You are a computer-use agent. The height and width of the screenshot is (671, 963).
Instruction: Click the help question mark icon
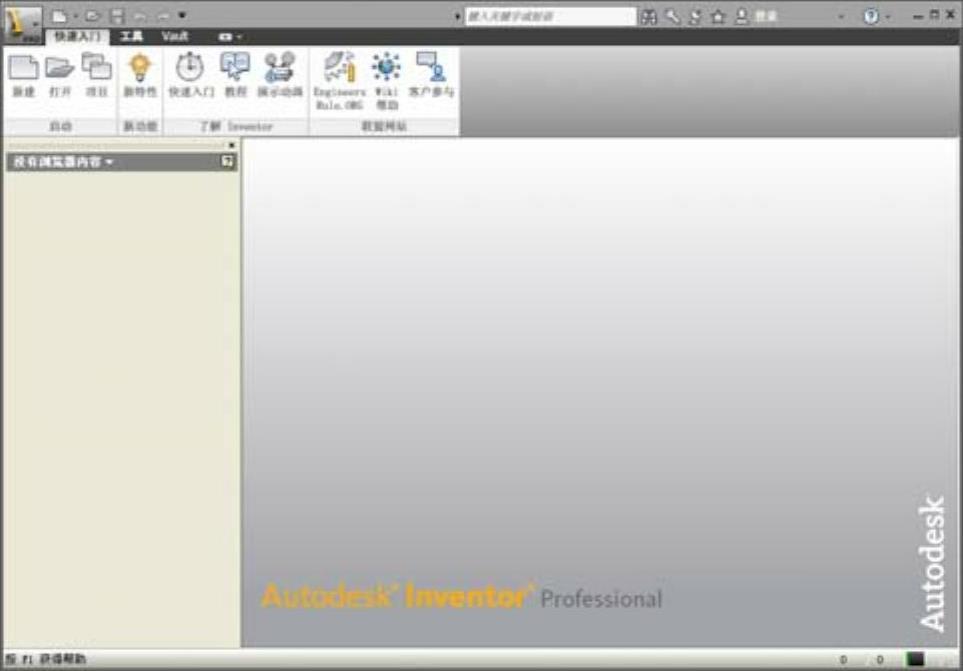coord(871,17)
